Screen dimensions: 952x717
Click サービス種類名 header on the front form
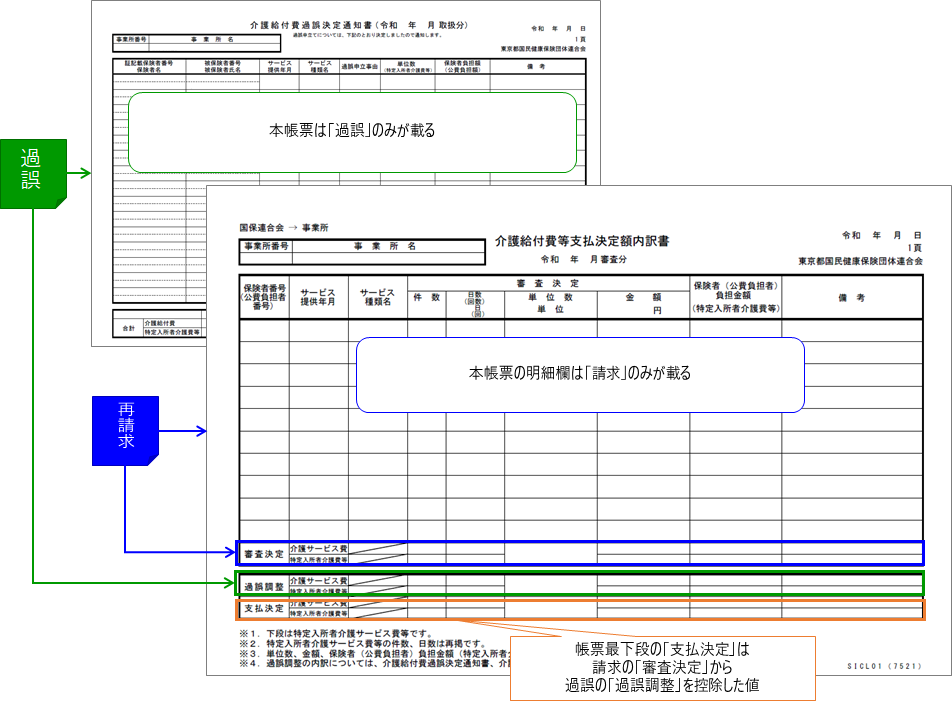377,297
